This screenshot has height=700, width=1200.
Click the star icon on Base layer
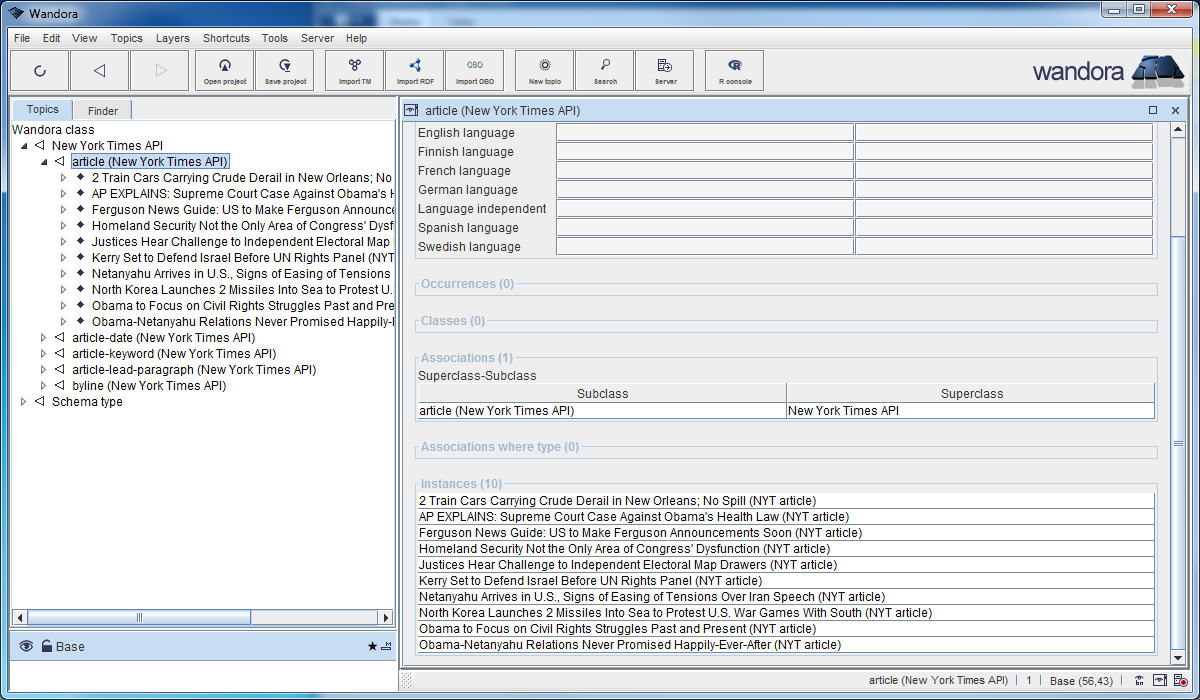(x=372, y=647)
